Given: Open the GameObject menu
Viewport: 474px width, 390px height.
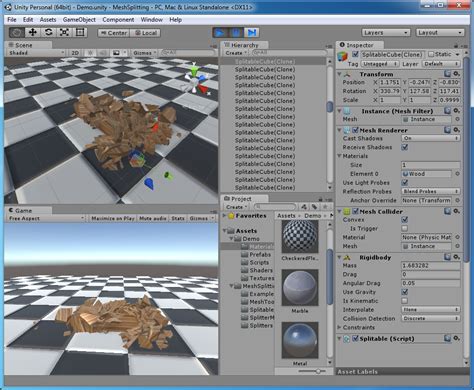Looking at the screenshot, I should [x=79, y=20].
